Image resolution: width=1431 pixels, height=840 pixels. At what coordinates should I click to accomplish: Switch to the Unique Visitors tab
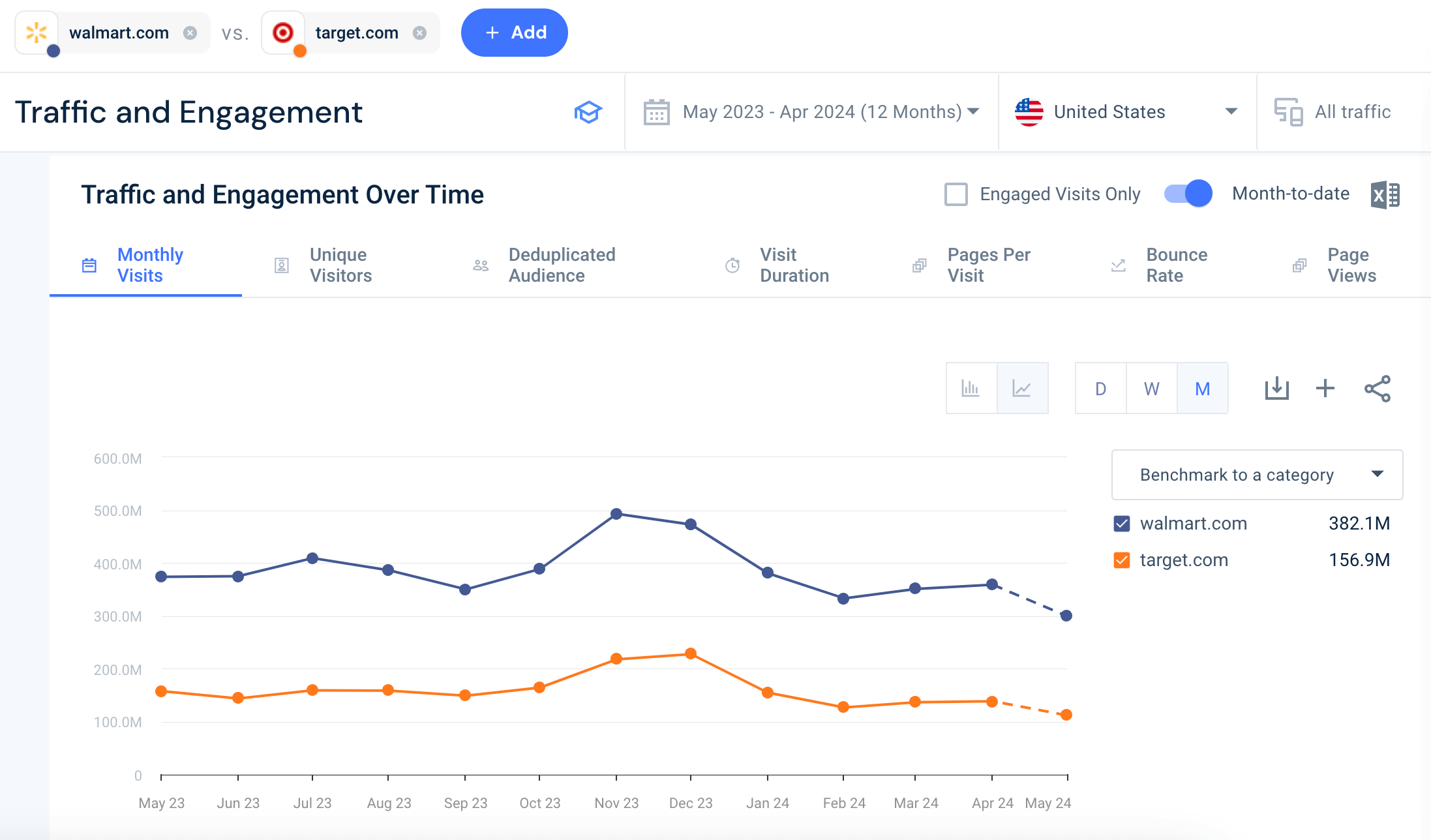pos(340,265)
